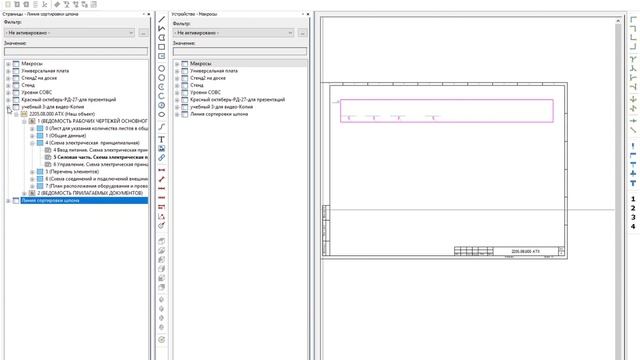640x360 pixels.
Task: Collapse 4 (Схема электрическая принципиальная) node
Action: tap(32, 143)
